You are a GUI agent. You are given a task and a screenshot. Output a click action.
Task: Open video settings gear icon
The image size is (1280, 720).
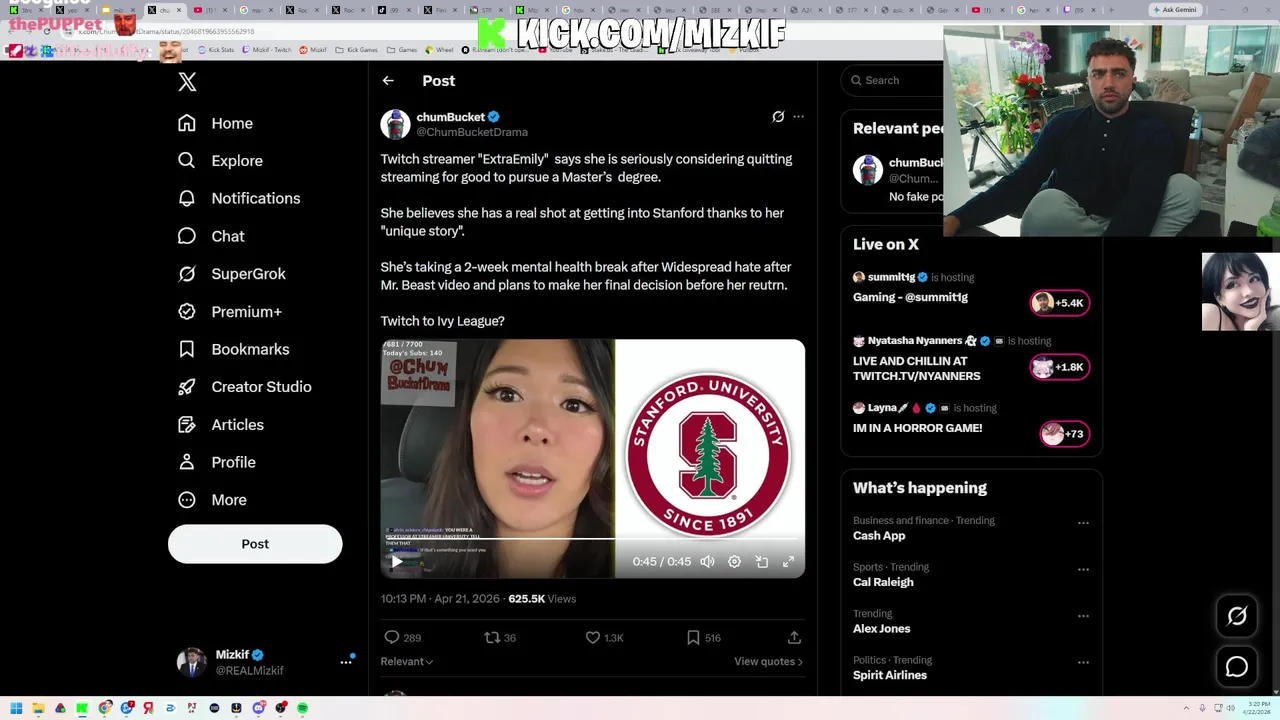pos(734,562)
